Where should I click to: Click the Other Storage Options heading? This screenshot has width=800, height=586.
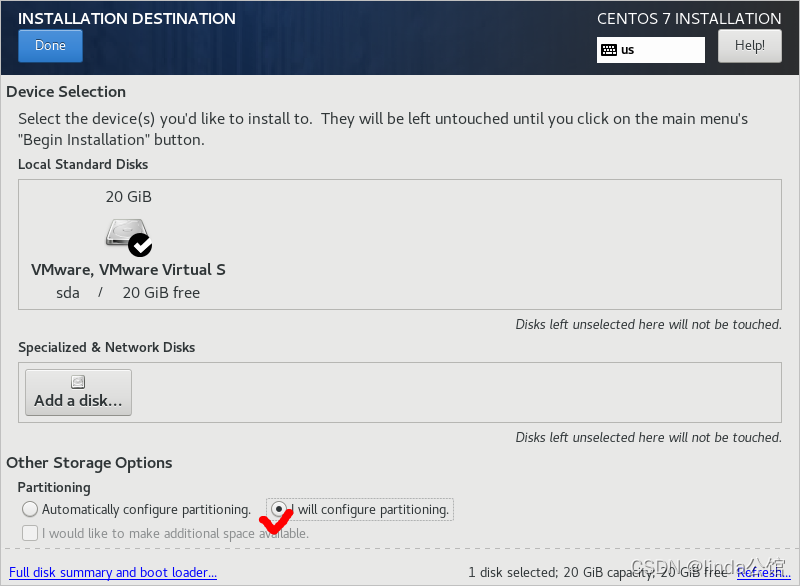[89, 463]
